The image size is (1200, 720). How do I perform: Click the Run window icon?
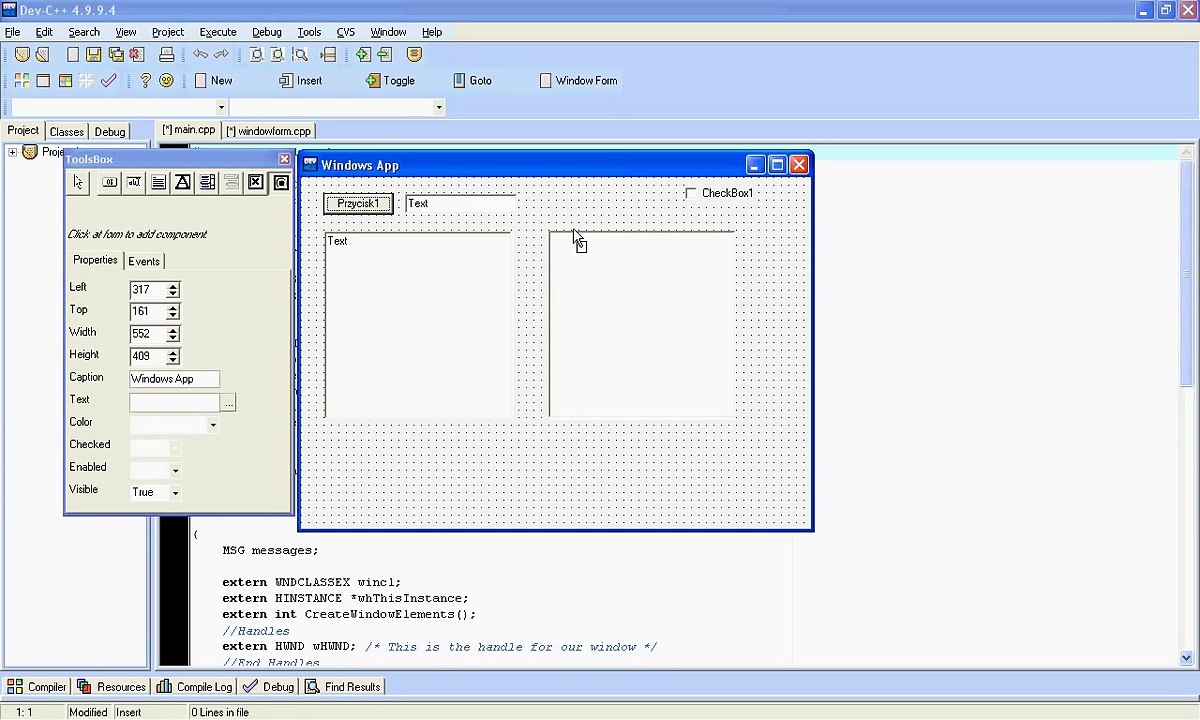[43, 80]
